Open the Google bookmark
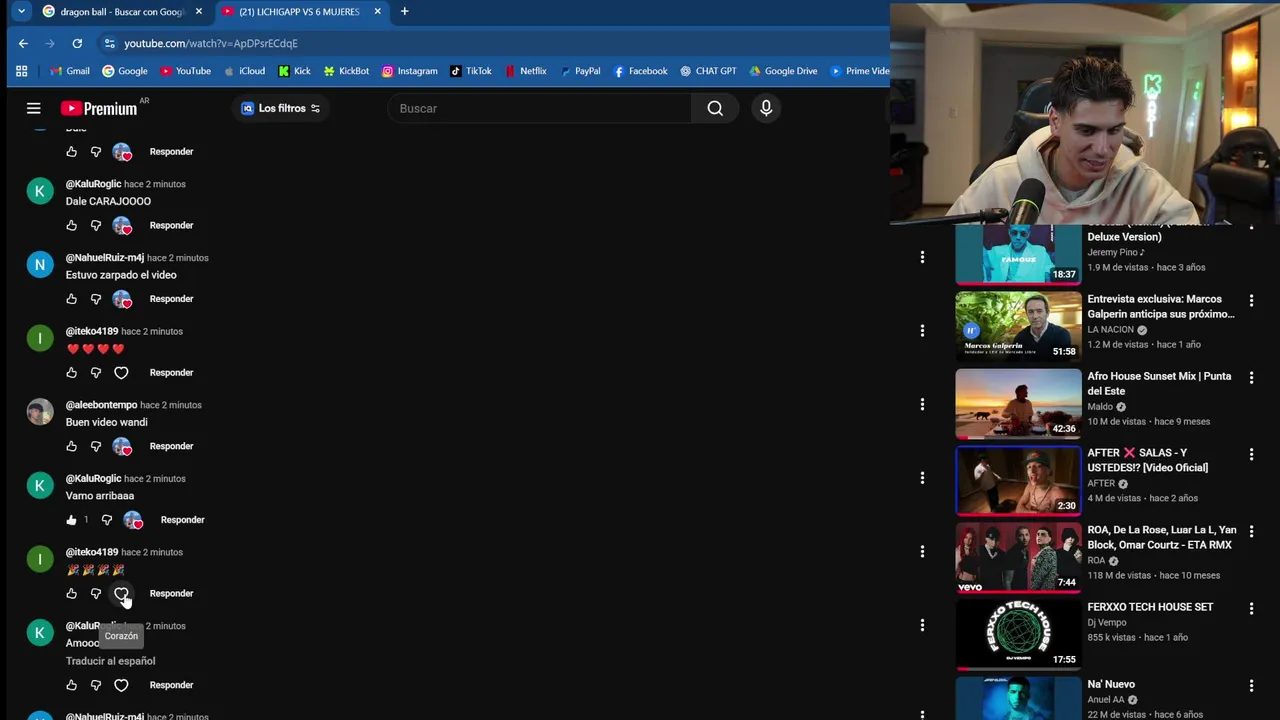1280x720 pixels. point(125,71)
